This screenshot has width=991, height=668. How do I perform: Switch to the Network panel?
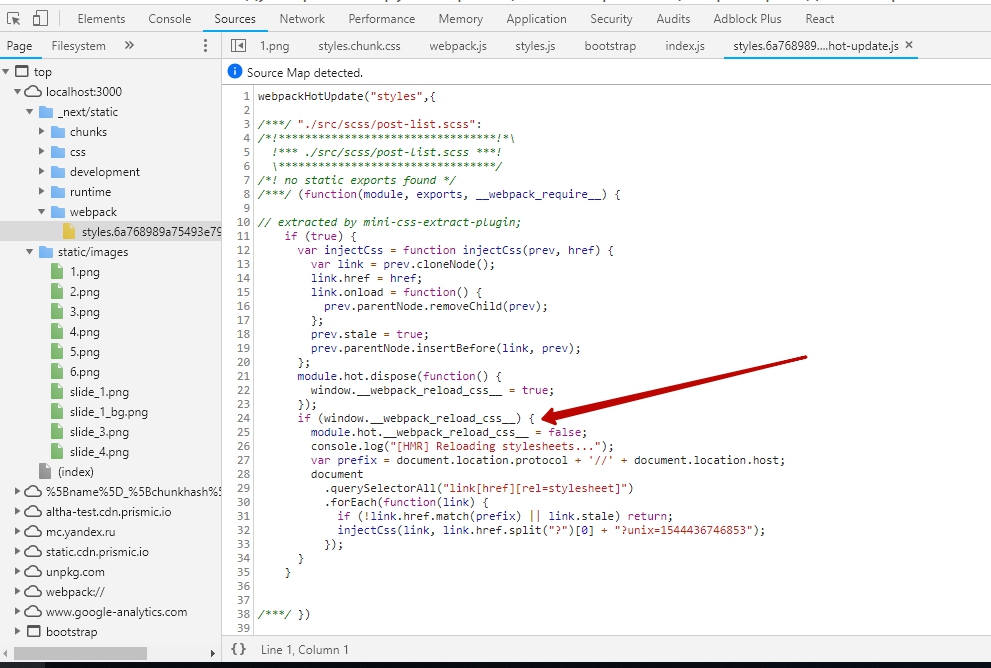click(301, 18)
